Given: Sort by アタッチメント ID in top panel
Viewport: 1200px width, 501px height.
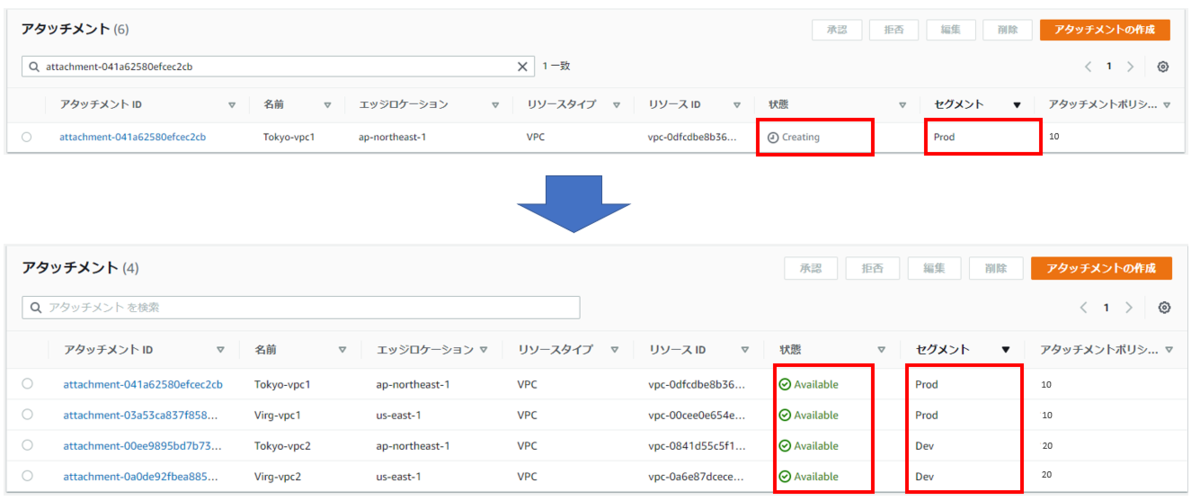Looking at the screenshot, I should click(x=232, y=105).
